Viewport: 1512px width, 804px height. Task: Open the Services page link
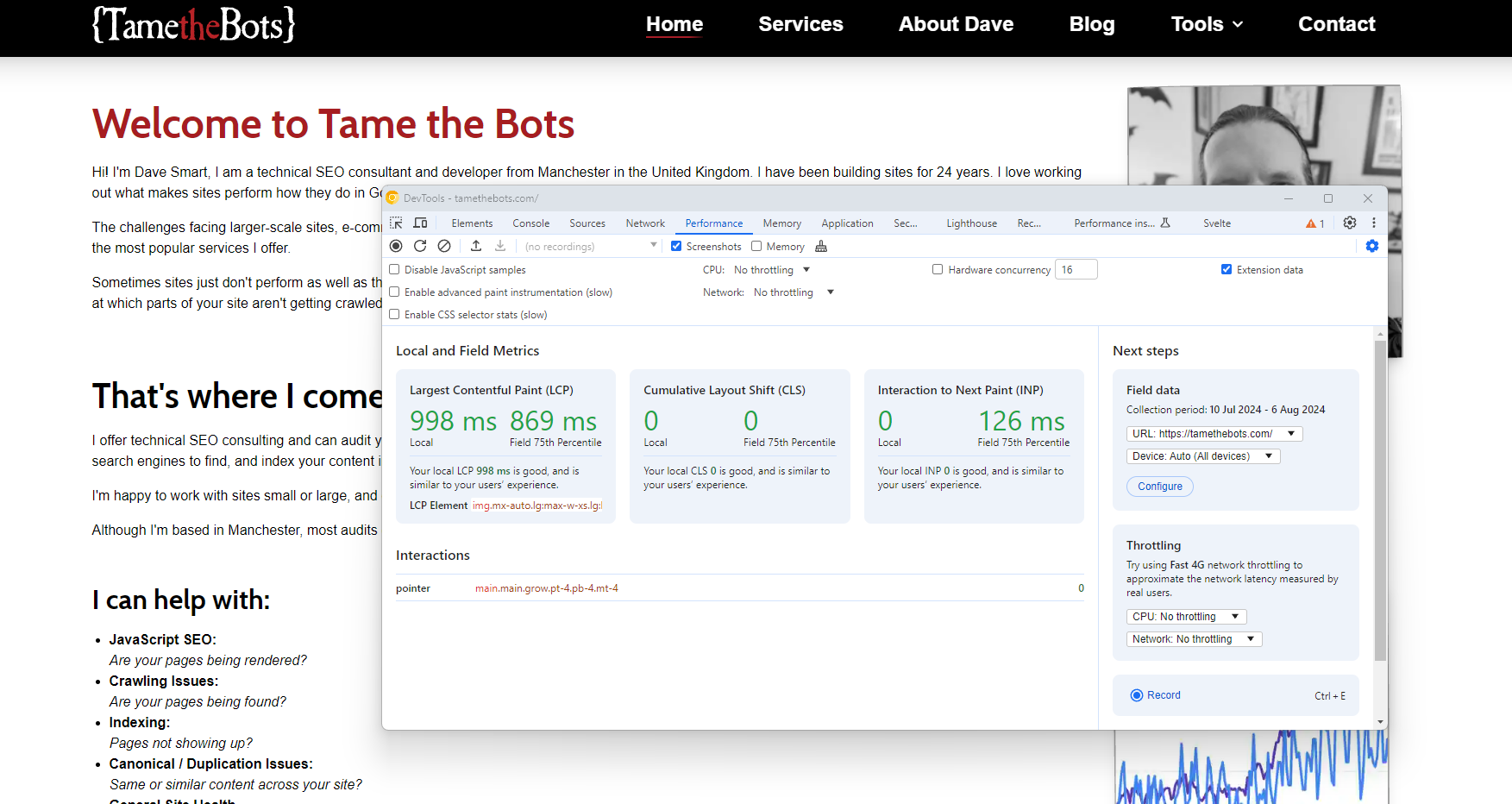click(x=800, y=24)
